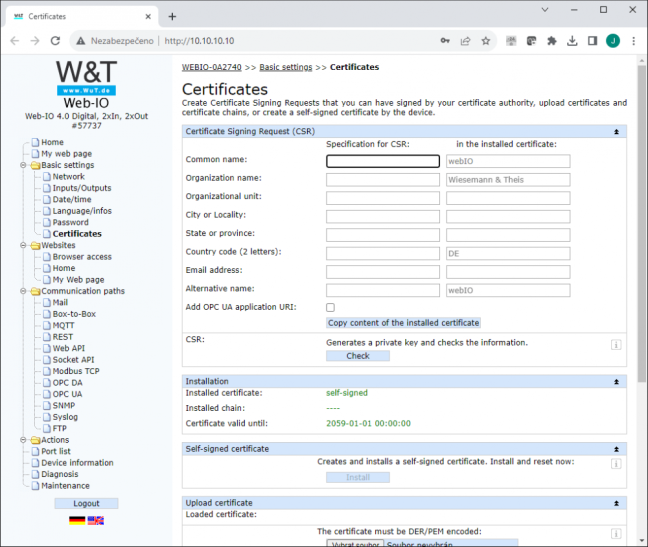This screenshot has width=648, height=547.
Task: Click the German flag language icon
Action: [x=77, y=521]
